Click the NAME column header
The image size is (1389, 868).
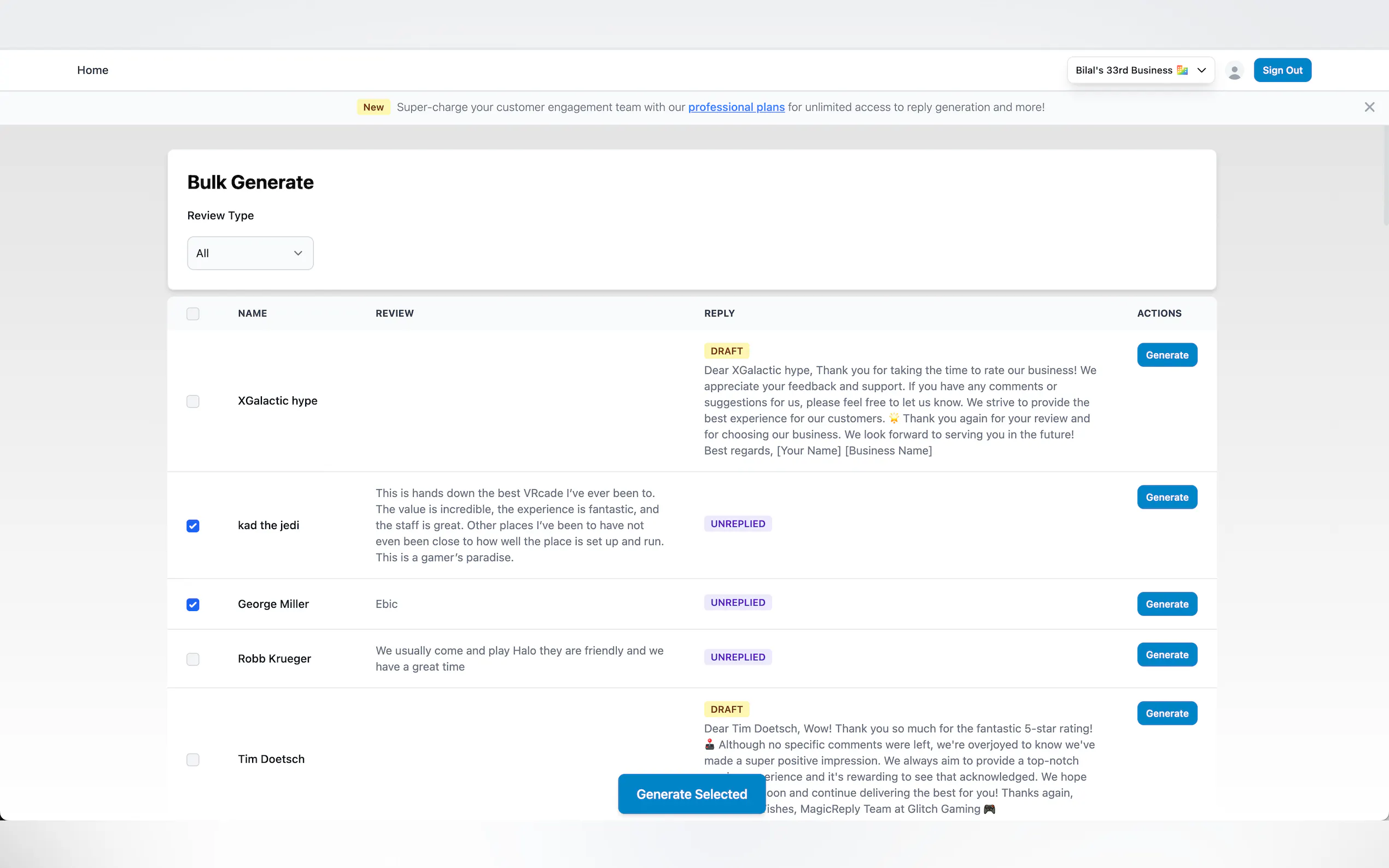(252, 313)
